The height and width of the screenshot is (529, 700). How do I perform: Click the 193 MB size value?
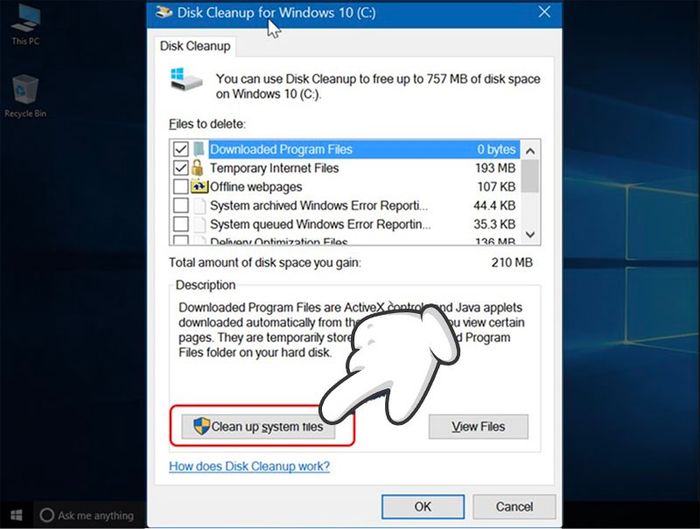click(495, 168)
